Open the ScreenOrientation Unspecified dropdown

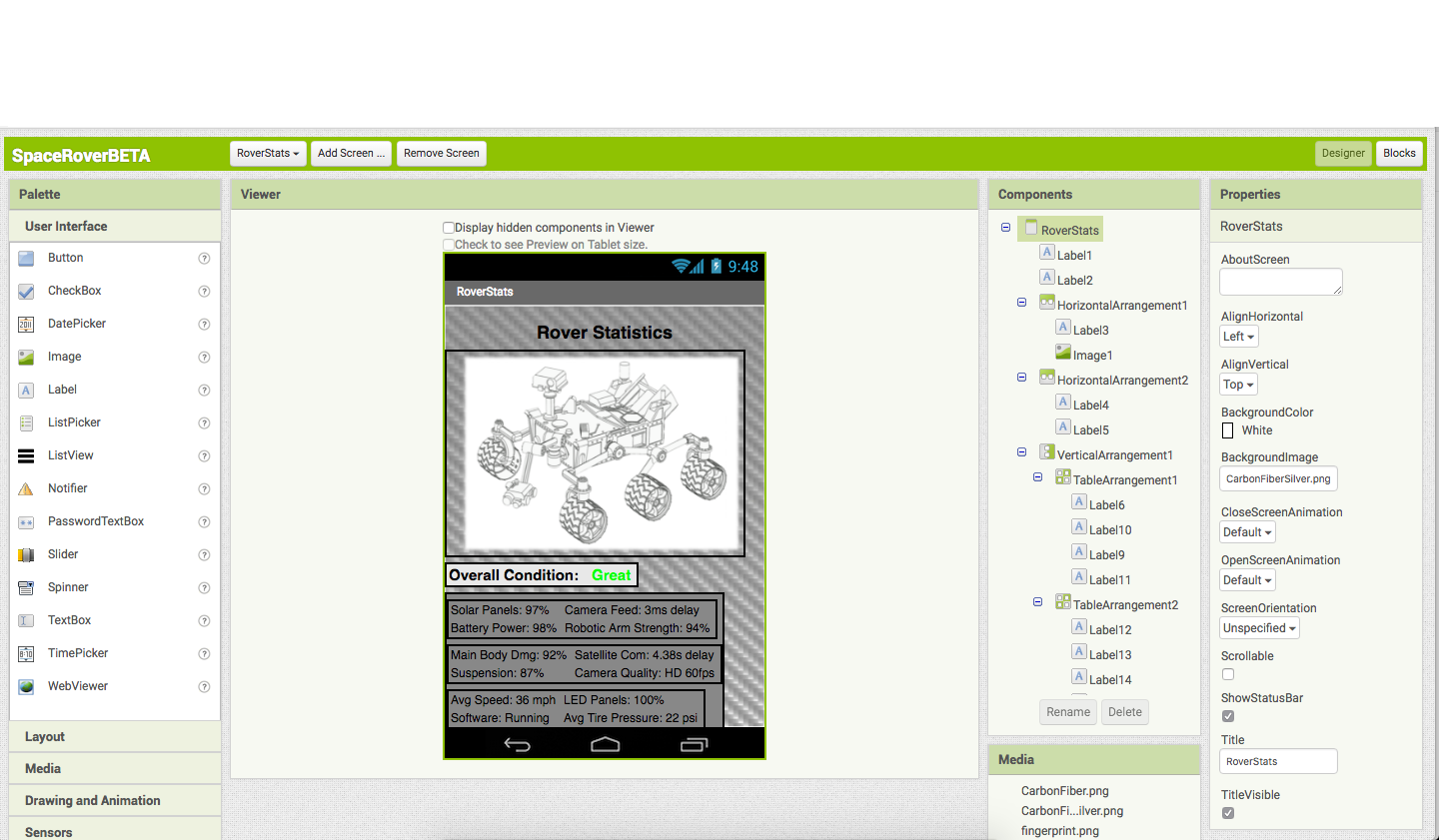[1260, 628]
